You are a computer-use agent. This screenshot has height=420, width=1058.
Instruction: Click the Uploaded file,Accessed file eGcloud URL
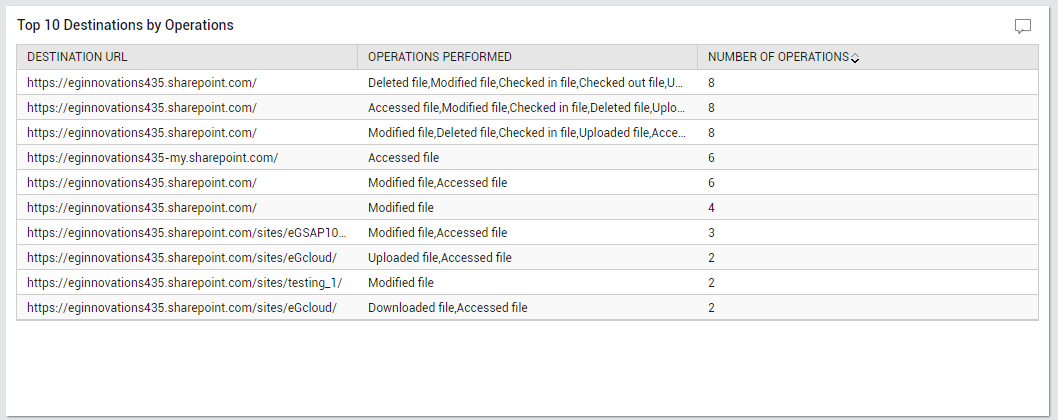click(x=182, y=257)
